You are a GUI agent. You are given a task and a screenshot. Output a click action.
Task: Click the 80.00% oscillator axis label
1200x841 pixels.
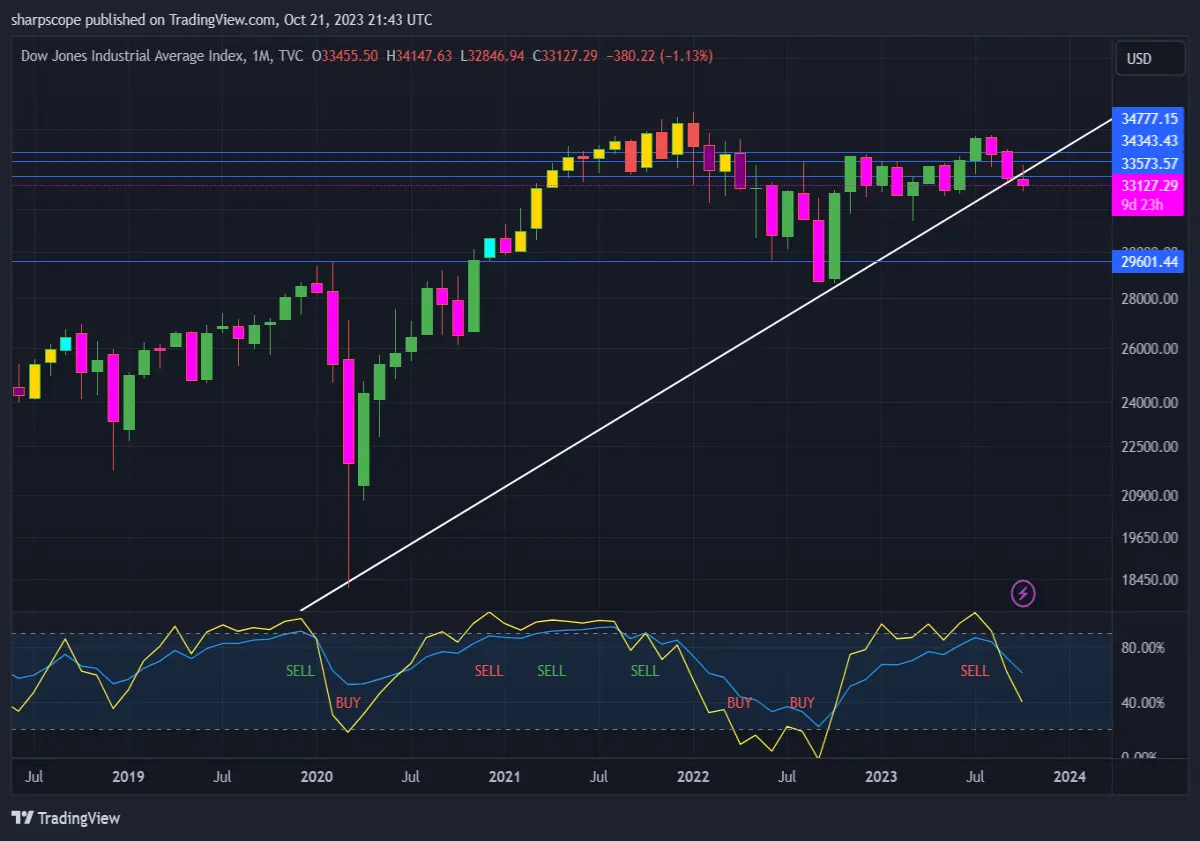tap(1143, 648)
